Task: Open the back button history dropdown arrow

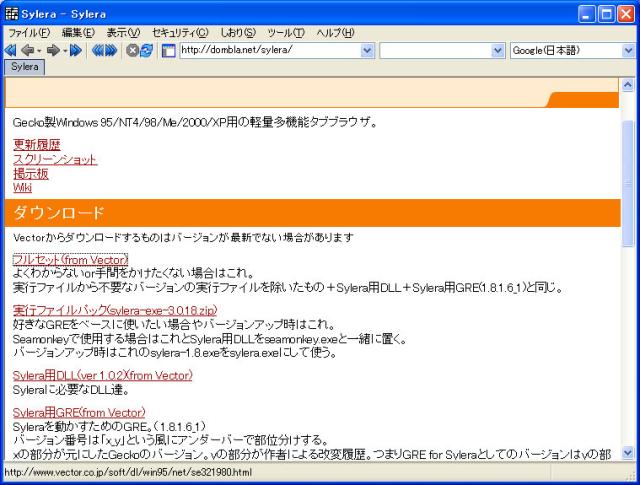Action: (x=39, y=51)
